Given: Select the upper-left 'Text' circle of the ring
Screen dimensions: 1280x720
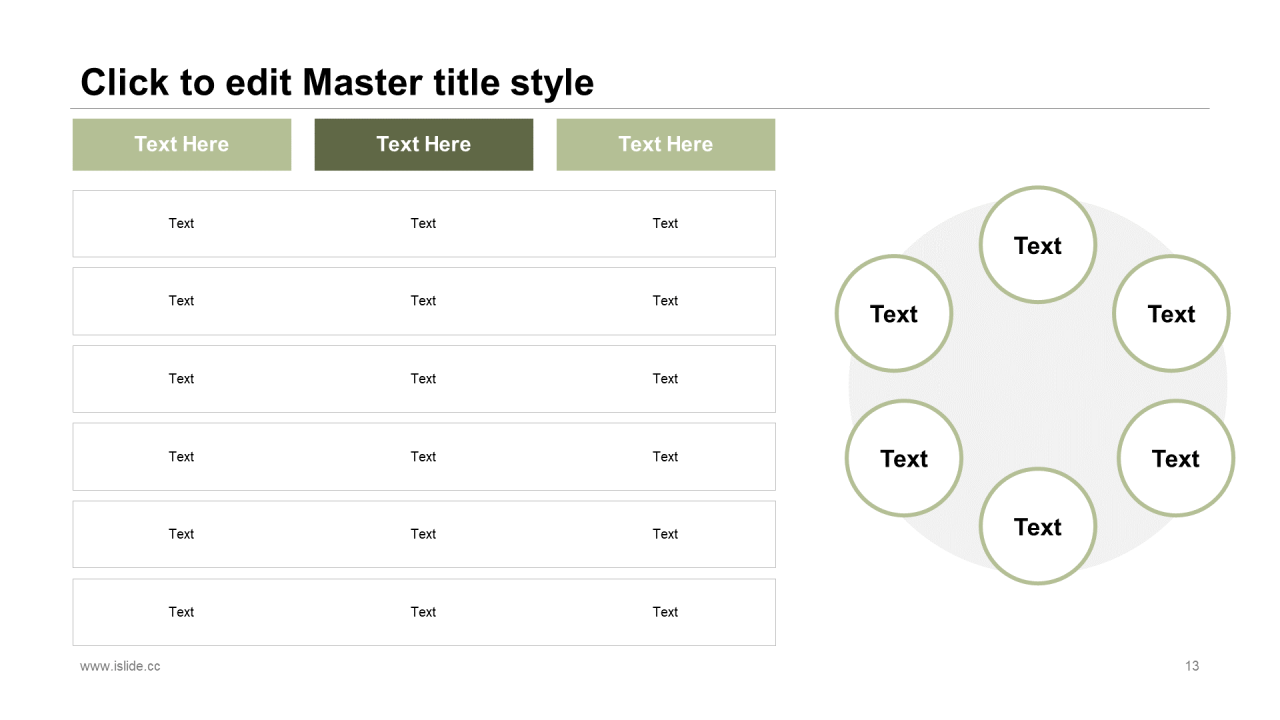Looking at the screenshot, I should [x=894, y=314].
